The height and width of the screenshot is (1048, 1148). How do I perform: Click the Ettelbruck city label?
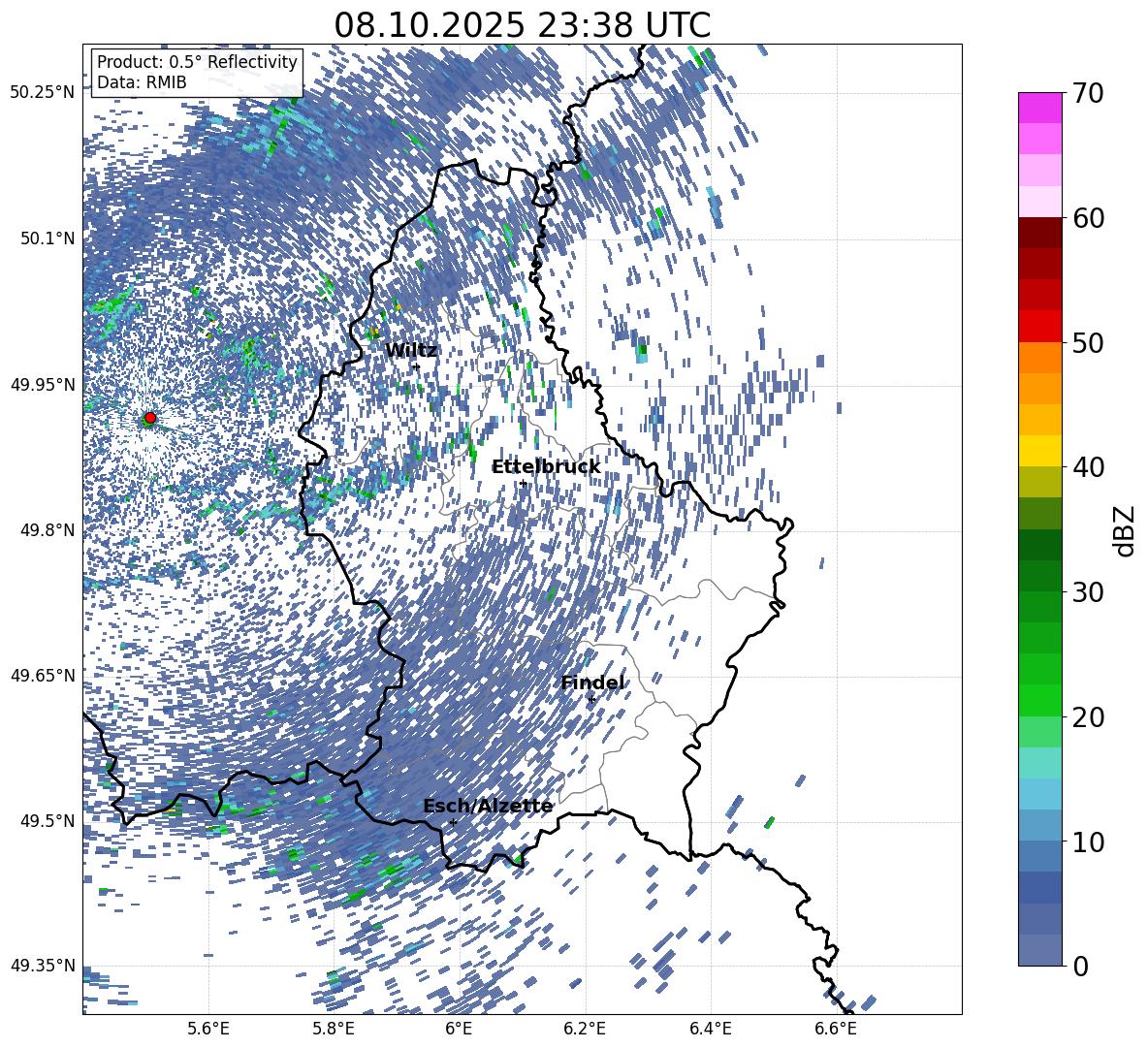pos(546,467)
